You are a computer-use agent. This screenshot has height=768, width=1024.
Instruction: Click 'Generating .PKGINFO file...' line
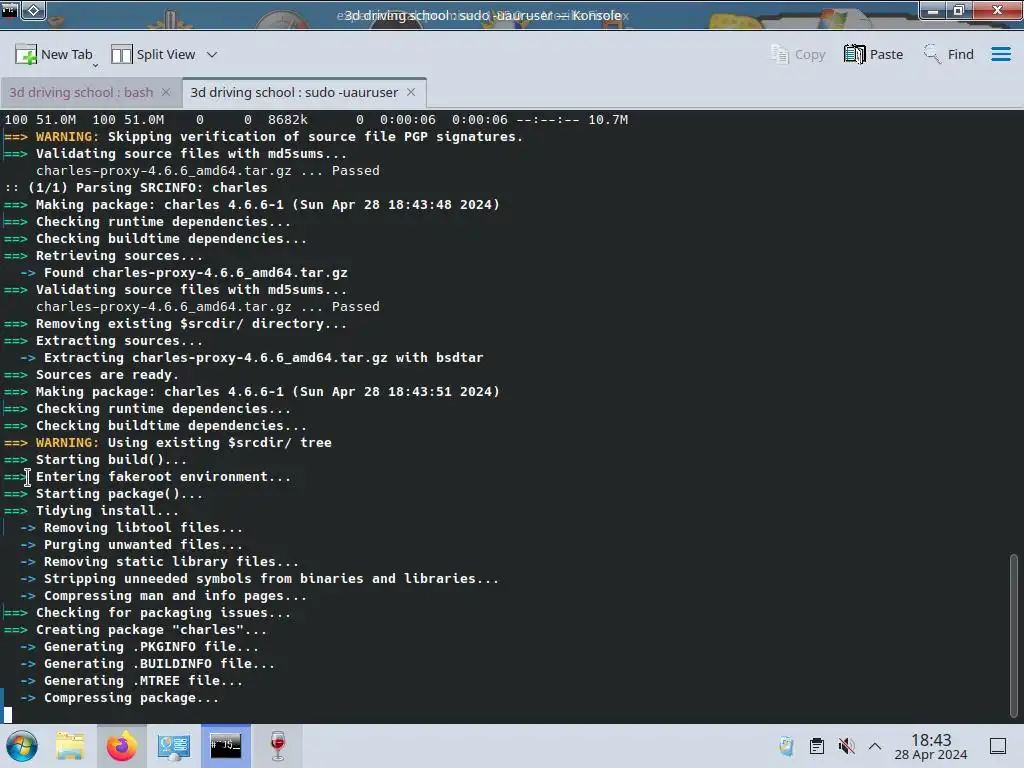tap(151, 646)
